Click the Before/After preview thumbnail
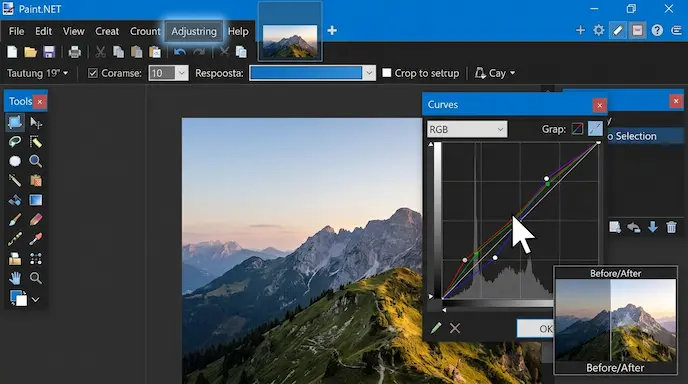This screenshot has width=688, height=384. pyautogui.click(x=616, y=320)
